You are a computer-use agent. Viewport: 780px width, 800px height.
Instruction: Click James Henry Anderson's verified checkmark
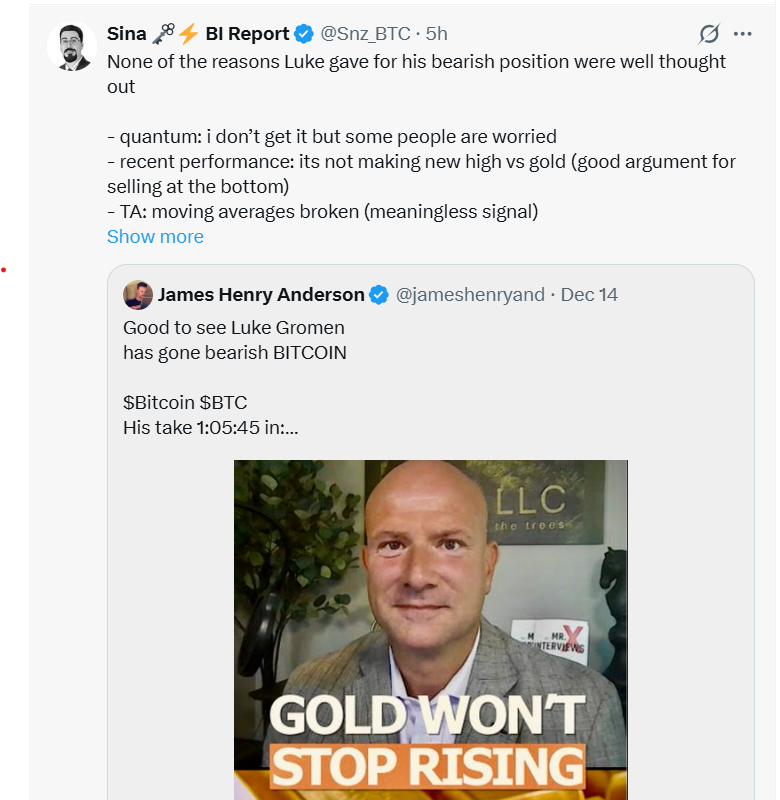[x=379, y=295]
